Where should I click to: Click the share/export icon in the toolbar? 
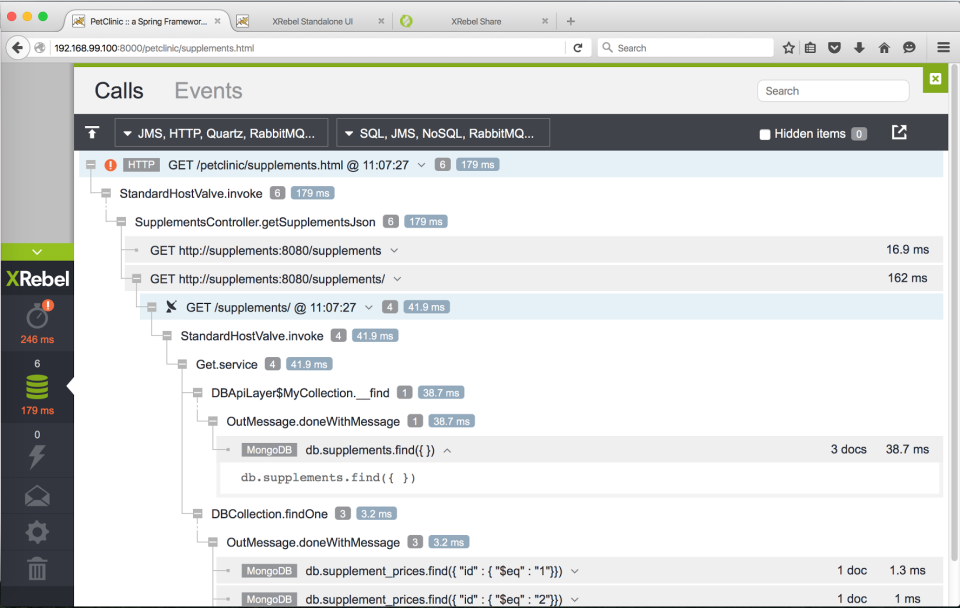point(898,131)
